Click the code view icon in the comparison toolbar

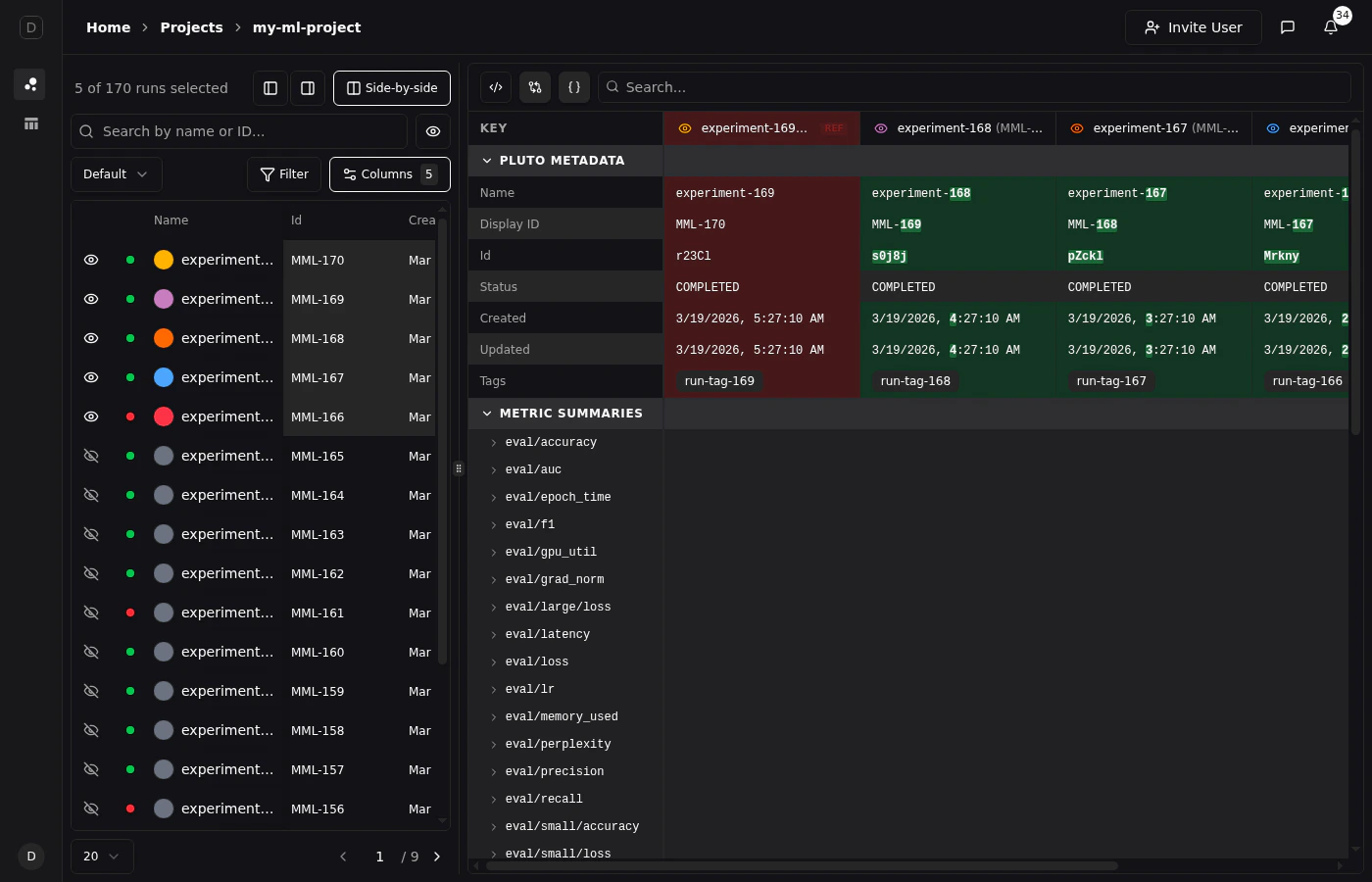496,87
